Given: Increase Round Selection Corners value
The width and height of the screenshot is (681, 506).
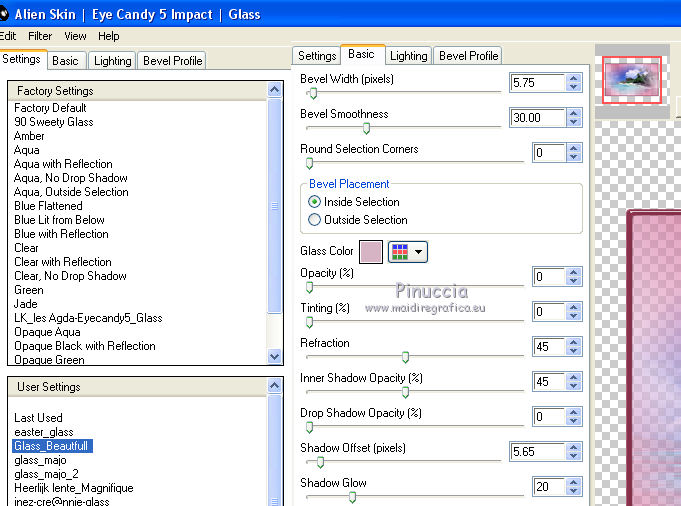Looking at the screenshot, I should (x=574, y=149).
